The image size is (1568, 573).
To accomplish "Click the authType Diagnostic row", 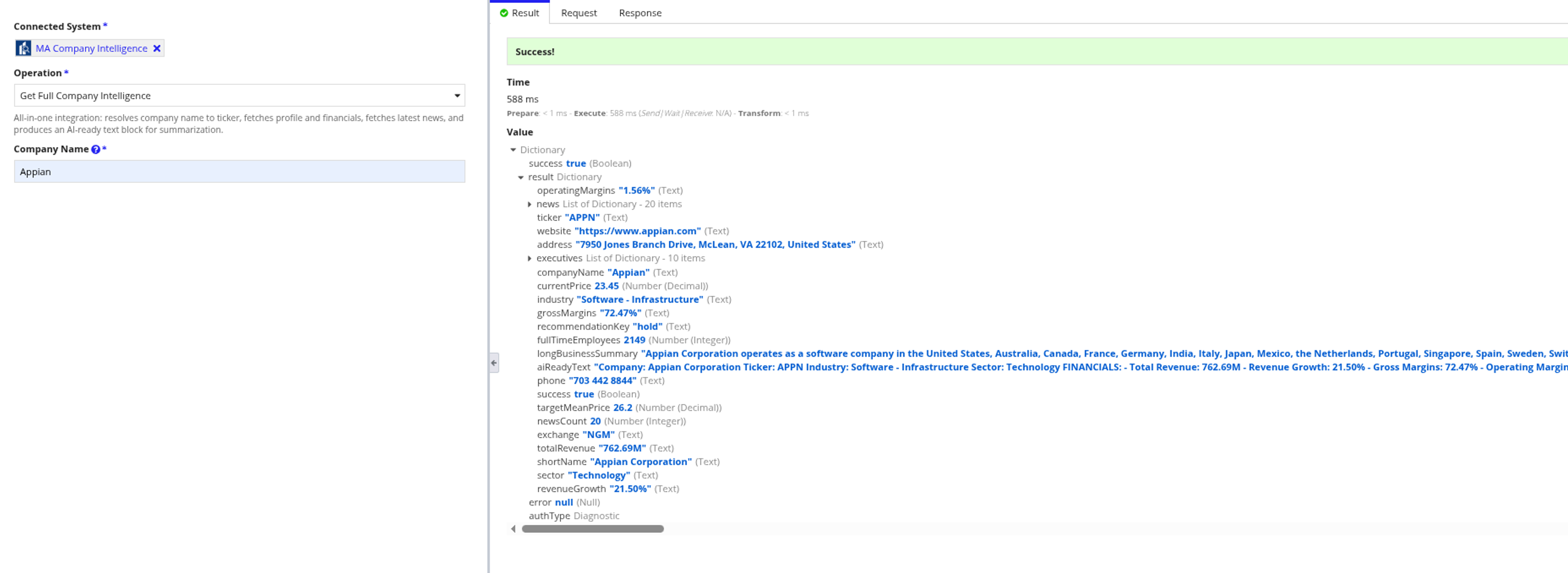I will 574,516.
